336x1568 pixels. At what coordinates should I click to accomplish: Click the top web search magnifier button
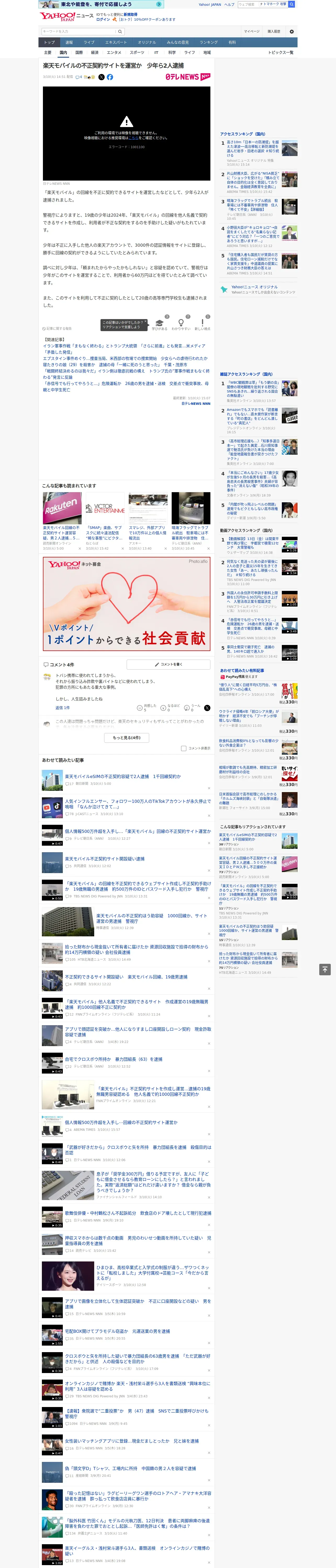point(292,4)
